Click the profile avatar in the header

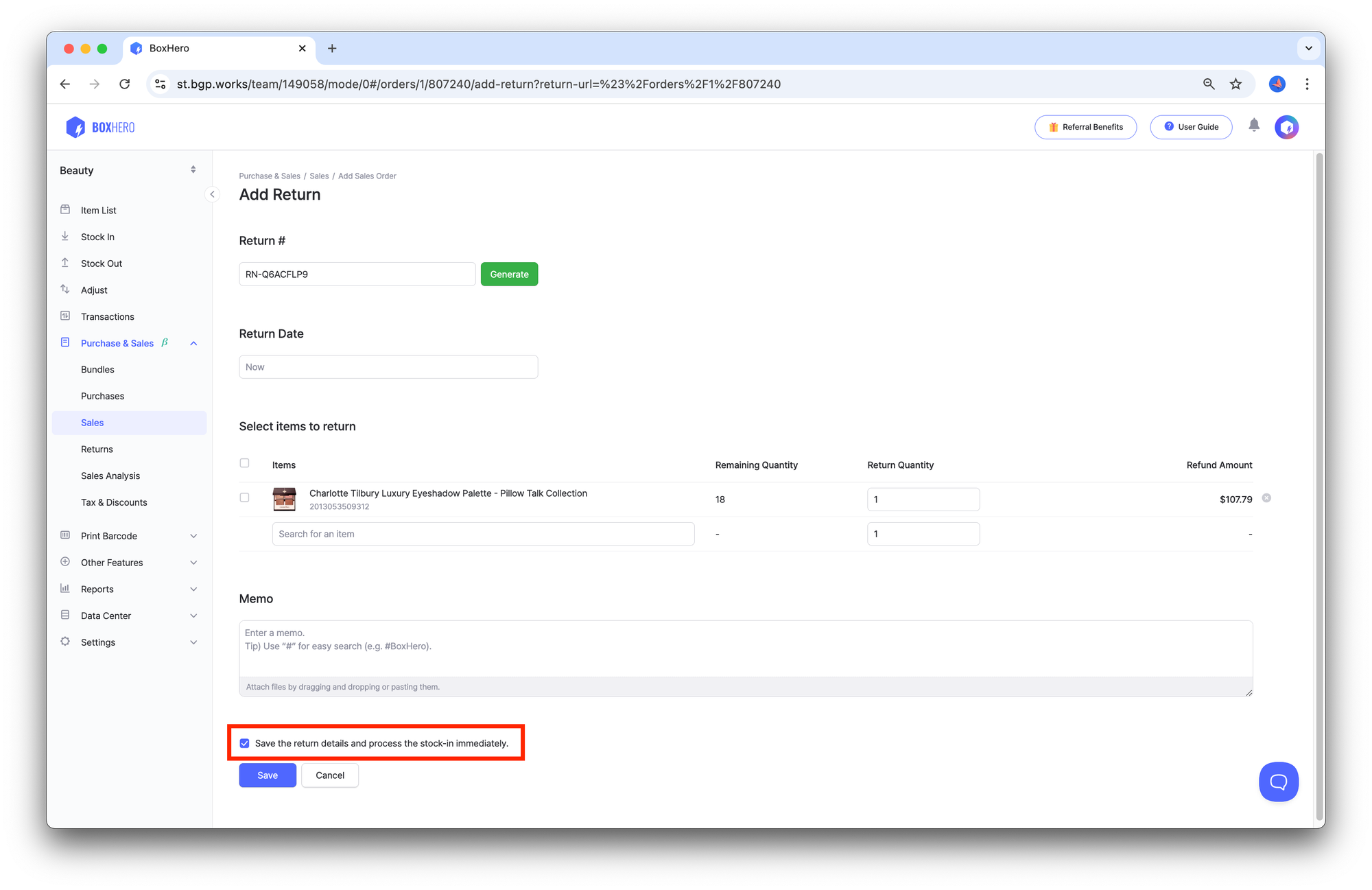(1286, 127)
